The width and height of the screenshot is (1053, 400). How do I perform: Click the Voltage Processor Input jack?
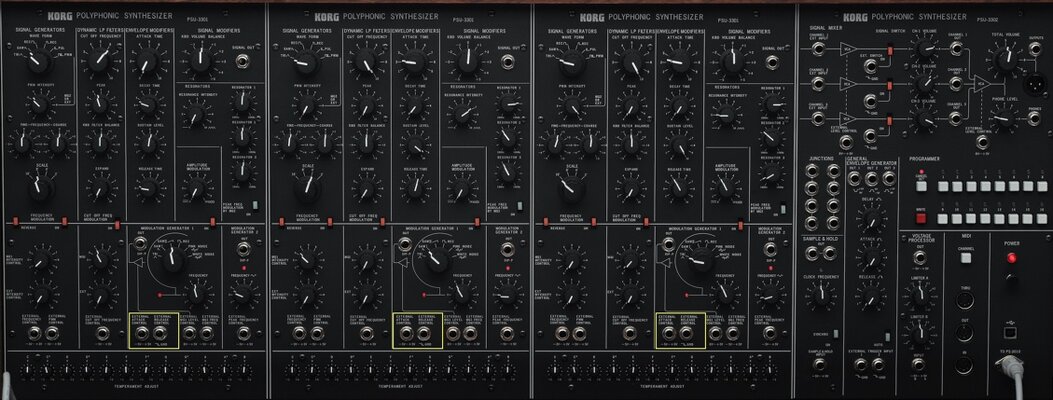[918, 364]
